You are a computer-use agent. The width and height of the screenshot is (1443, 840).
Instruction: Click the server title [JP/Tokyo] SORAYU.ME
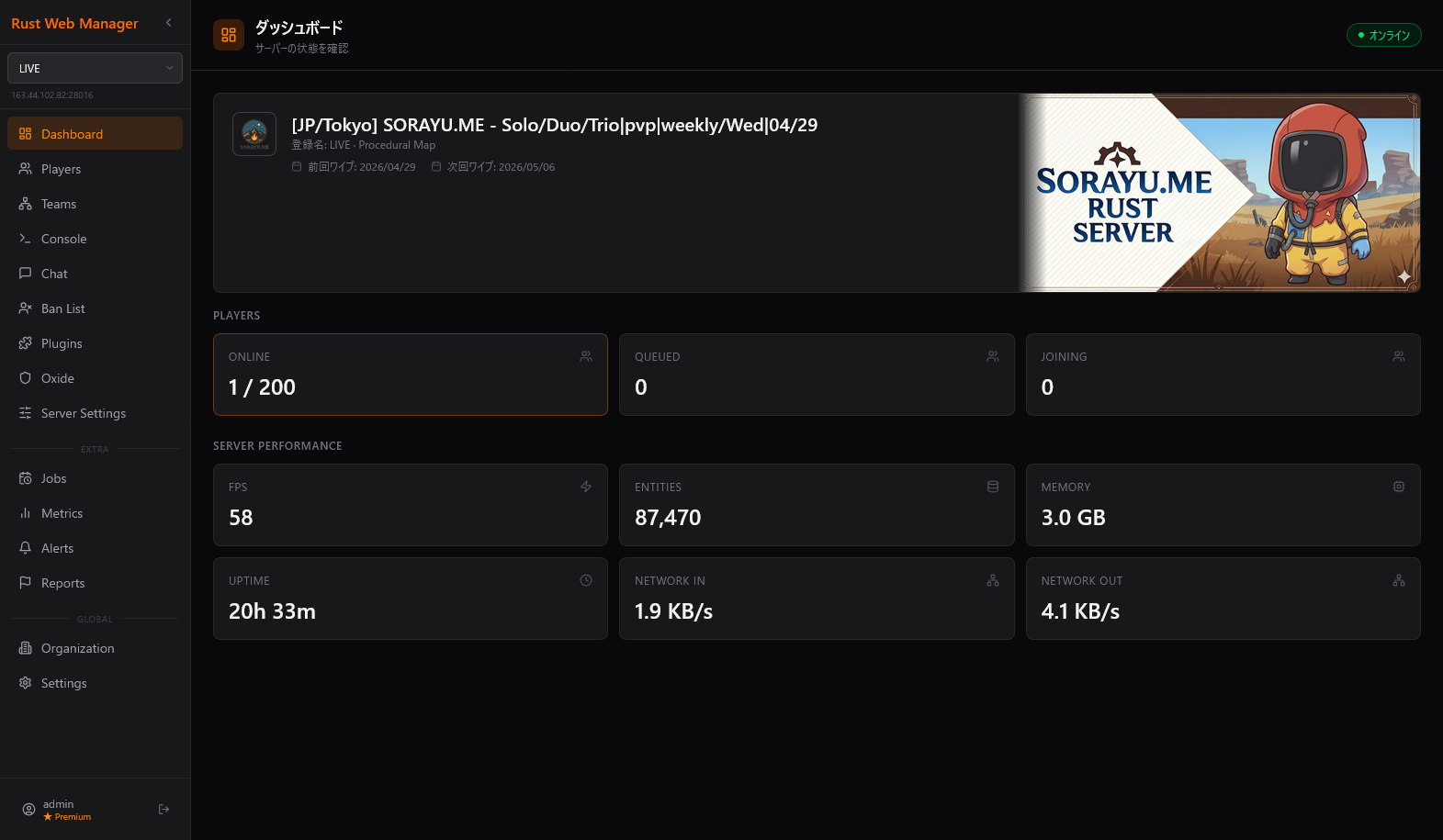(554, 125)
